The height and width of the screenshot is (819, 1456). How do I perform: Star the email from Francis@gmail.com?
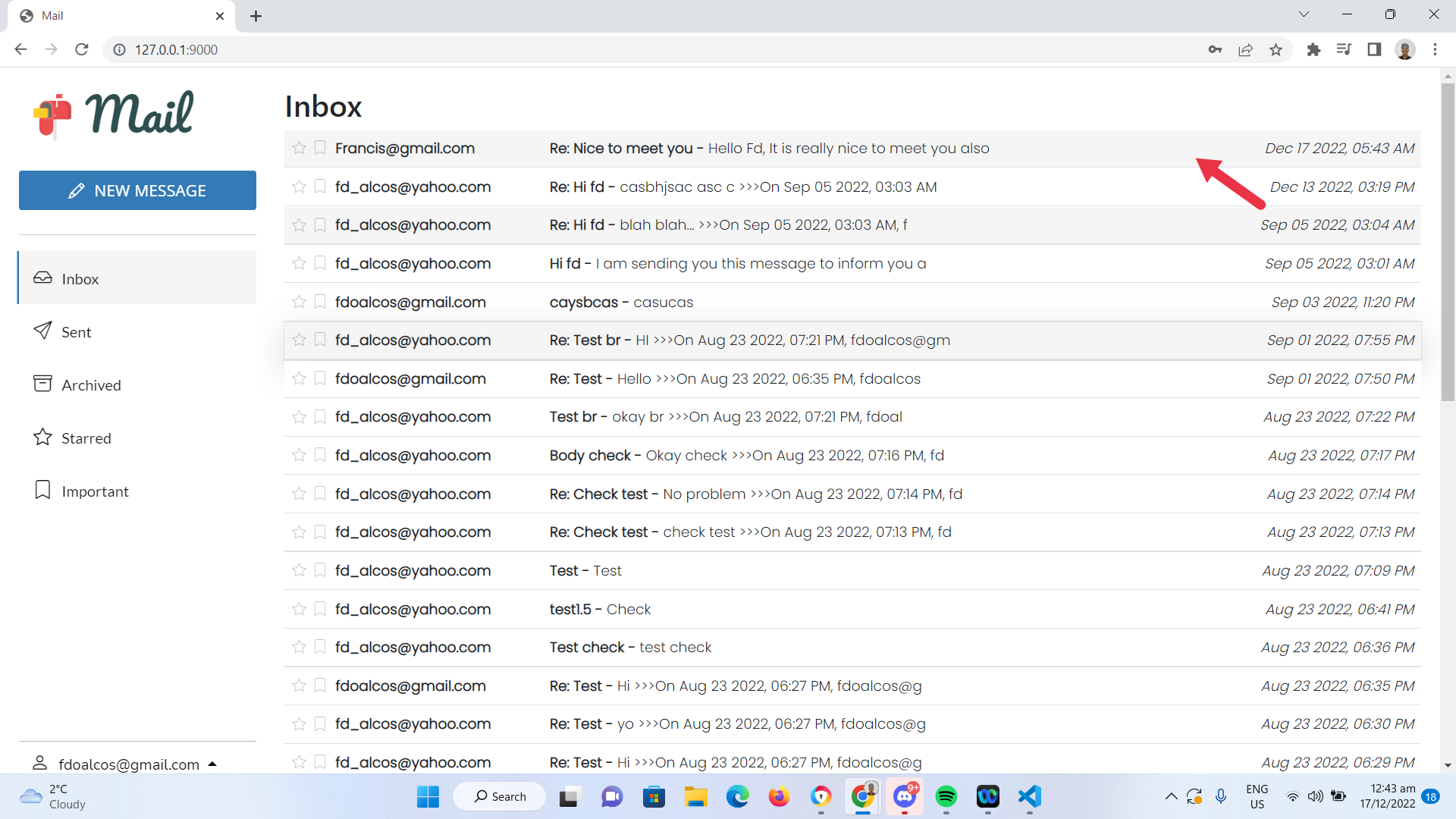[x=298, y=149]
